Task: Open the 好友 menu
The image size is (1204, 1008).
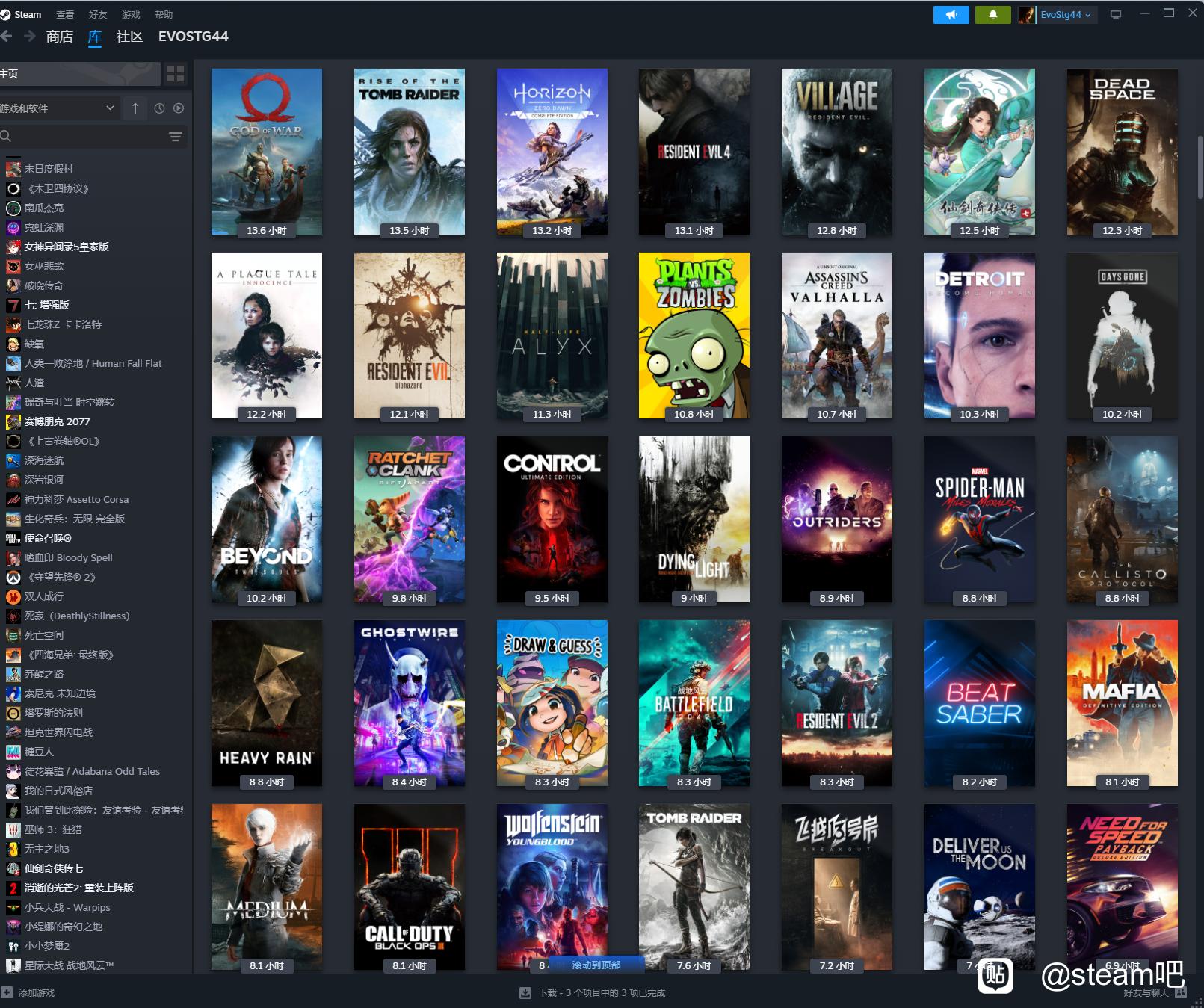Action: click(98, 15)
